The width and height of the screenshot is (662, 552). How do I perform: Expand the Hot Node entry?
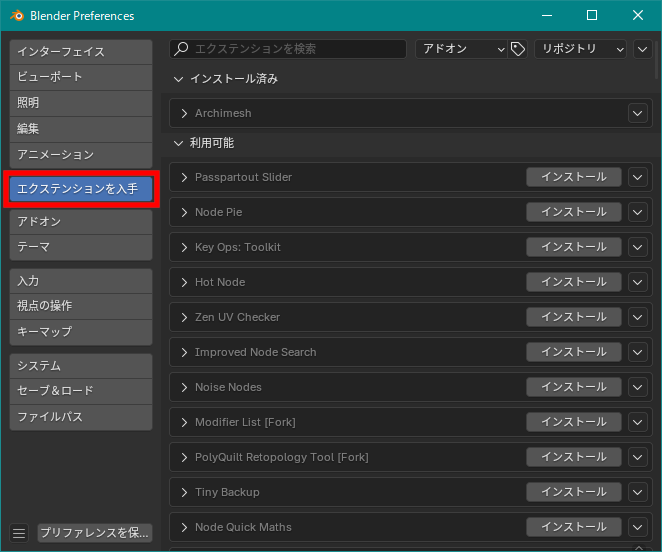click(184, 283)
